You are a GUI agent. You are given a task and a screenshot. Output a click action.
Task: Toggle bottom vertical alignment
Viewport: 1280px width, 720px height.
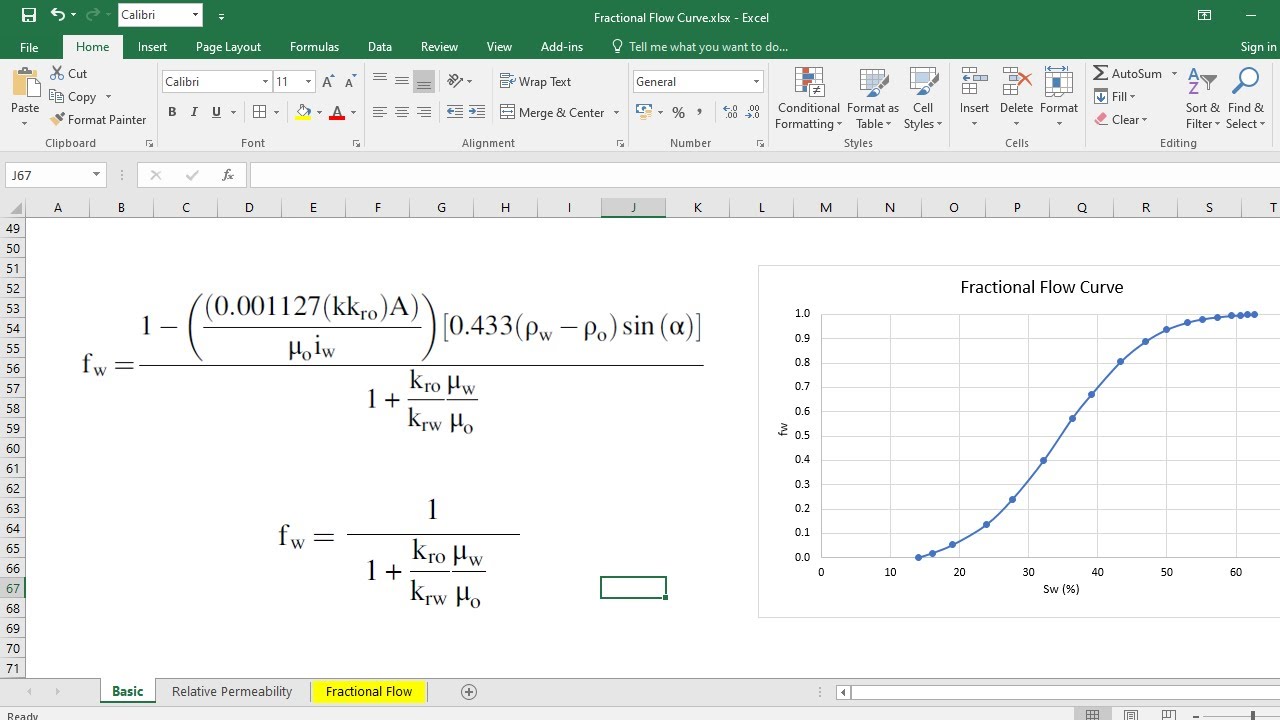pyautogui.click(x=424, y=82)
